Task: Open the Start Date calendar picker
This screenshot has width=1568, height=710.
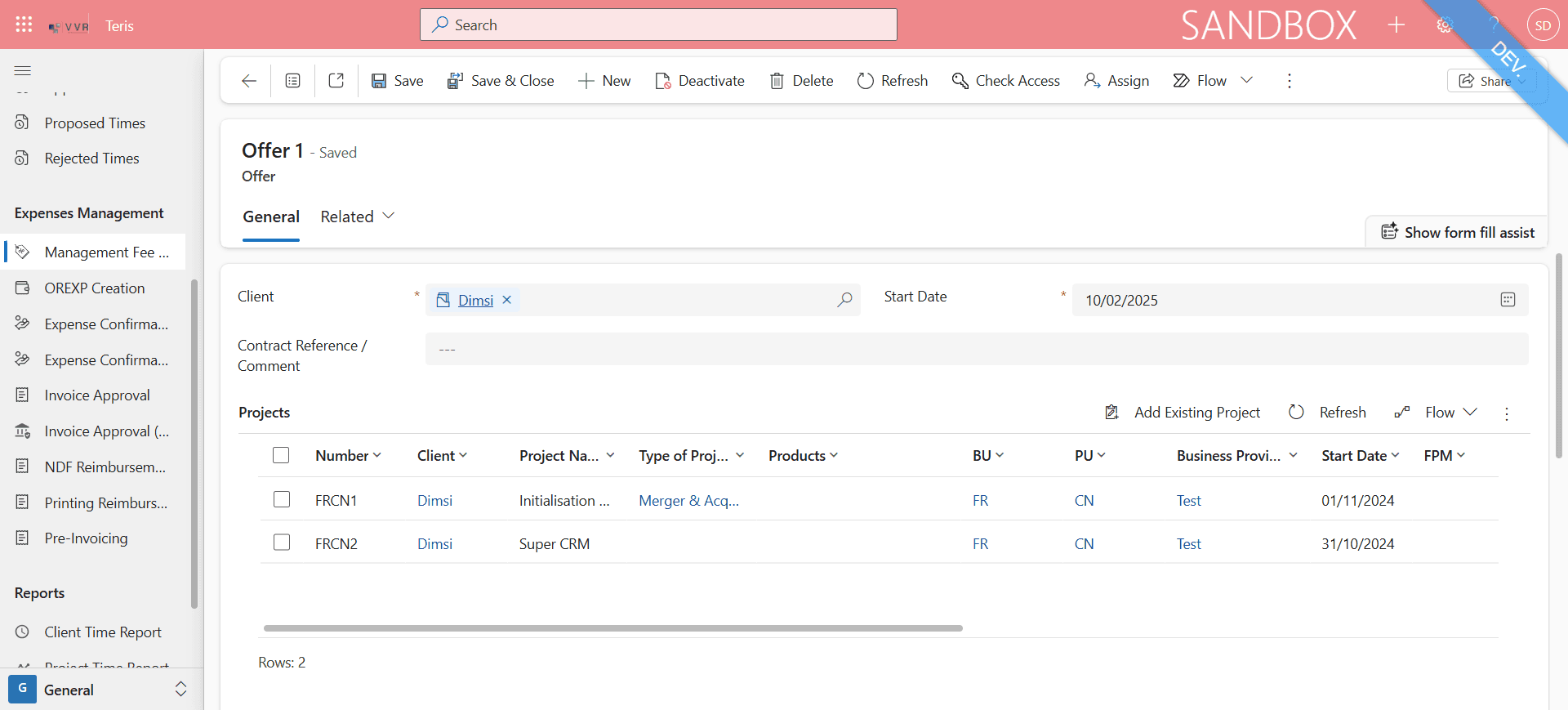Action: [1508, 300]
